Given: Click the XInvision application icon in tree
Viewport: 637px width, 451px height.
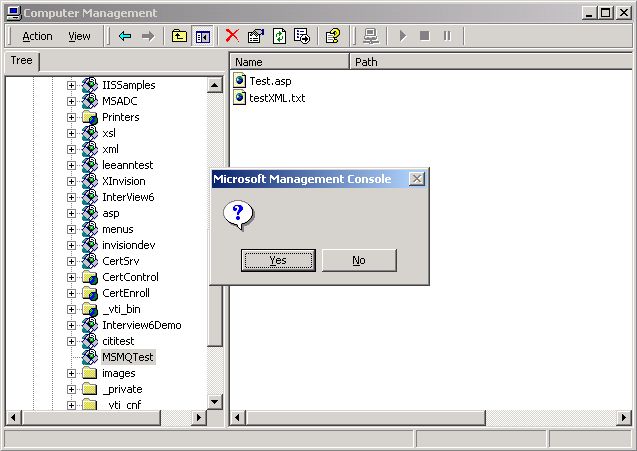Looking at the screenshot, I should (89, 181).
